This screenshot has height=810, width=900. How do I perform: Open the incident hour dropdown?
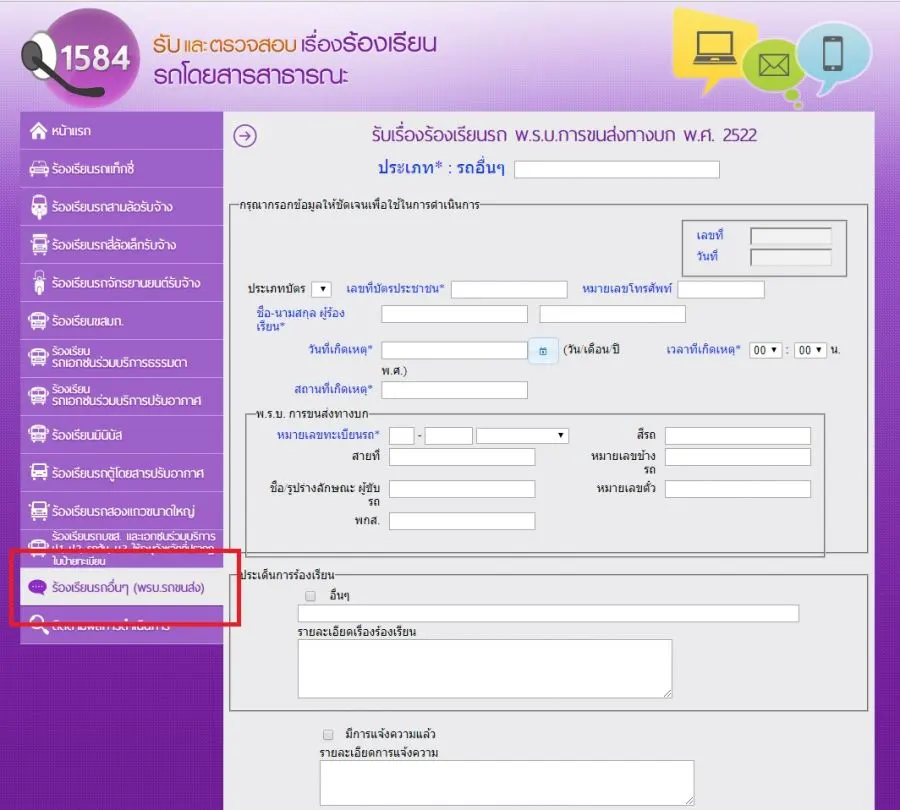[x=766, y=350]
